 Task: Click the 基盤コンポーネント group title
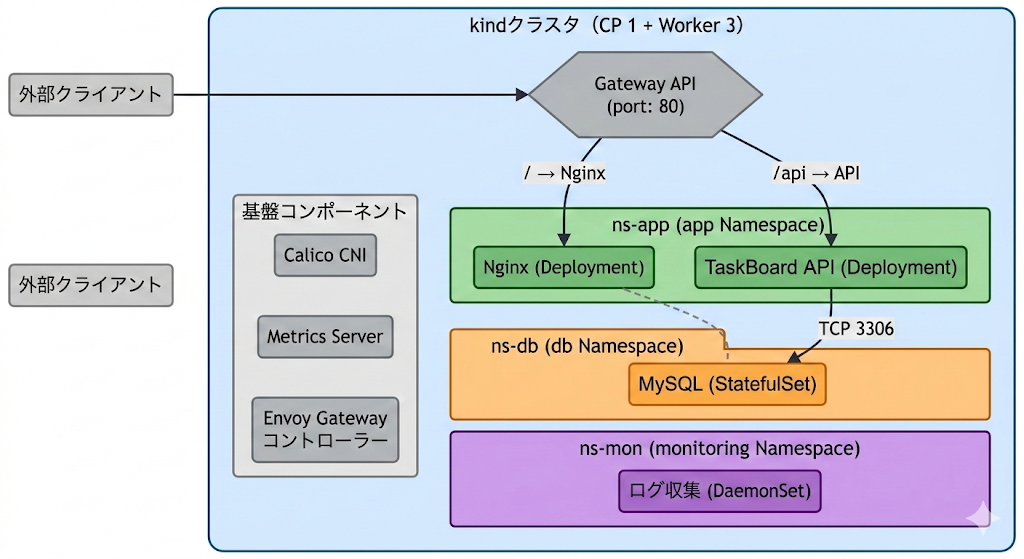tap(325, 211)
